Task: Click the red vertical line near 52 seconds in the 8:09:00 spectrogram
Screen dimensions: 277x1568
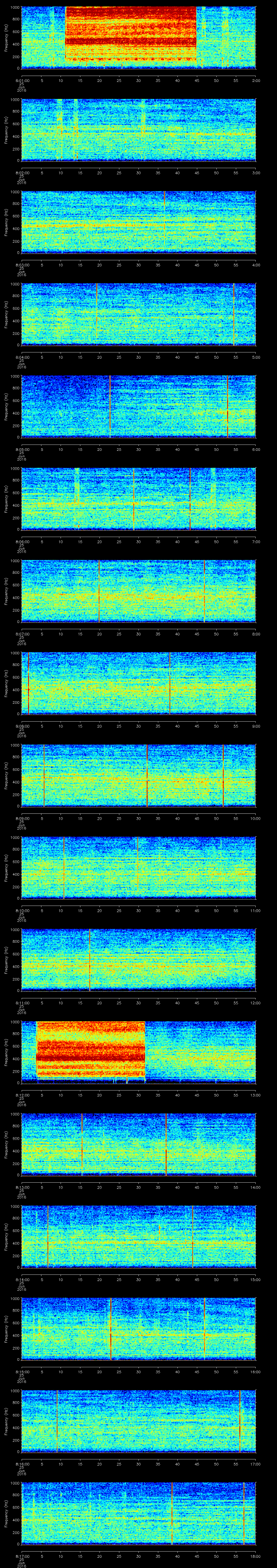Action: 223,775
